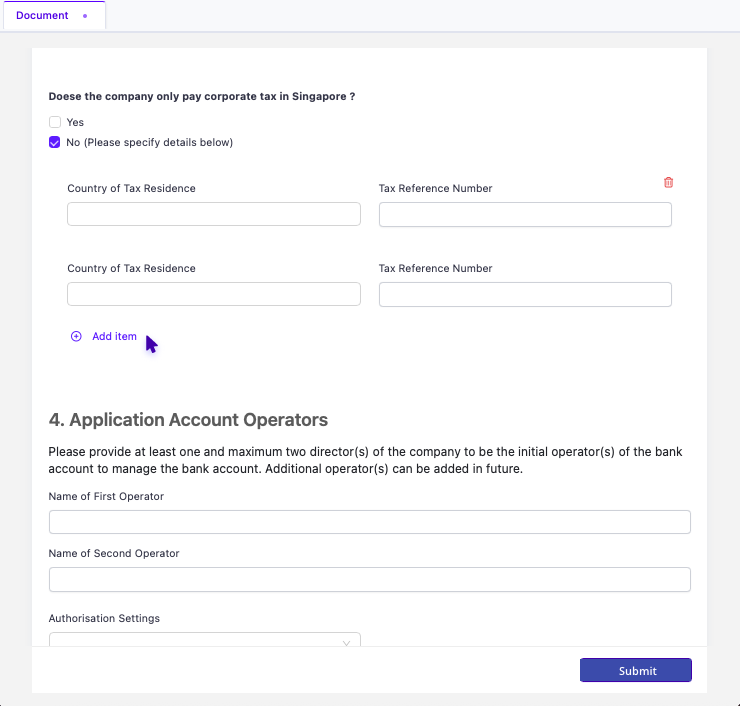Click the unsaved dot on Document tab

(85, 16)
